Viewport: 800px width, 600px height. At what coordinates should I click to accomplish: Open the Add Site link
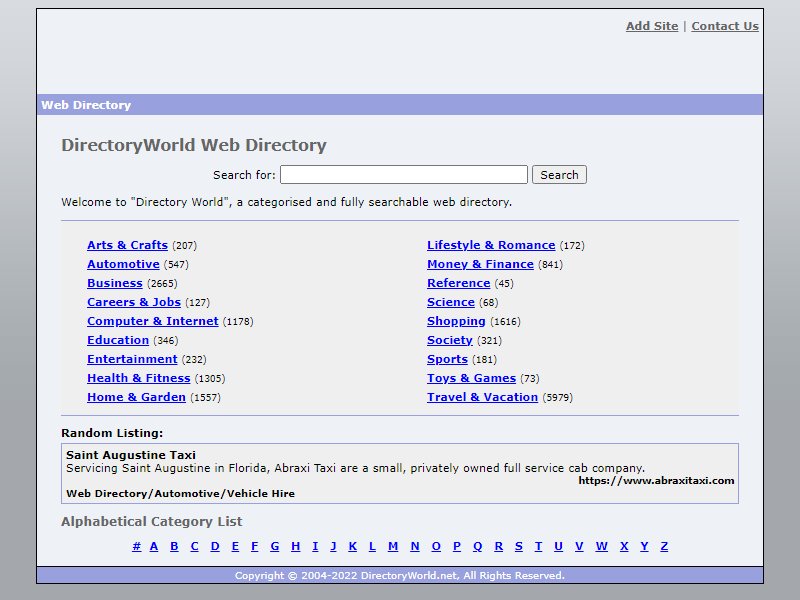(652, 26)
